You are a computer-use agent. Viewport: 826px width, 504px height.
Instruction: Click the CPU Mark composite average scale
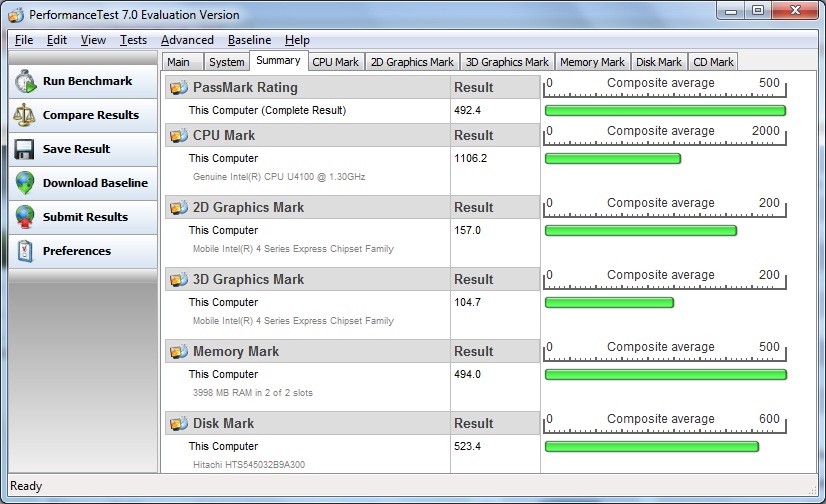point(665,135)
